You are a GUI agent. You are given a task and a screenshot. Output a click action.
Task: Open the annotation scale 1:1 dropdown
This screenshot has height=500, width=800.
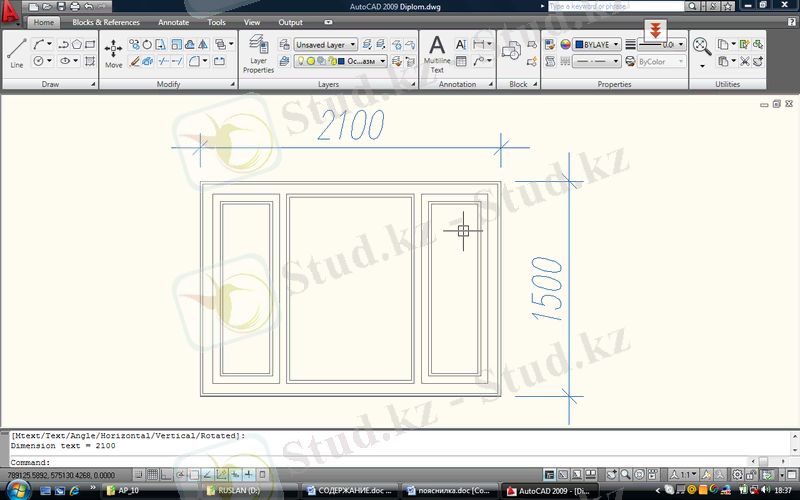point(683,474)
